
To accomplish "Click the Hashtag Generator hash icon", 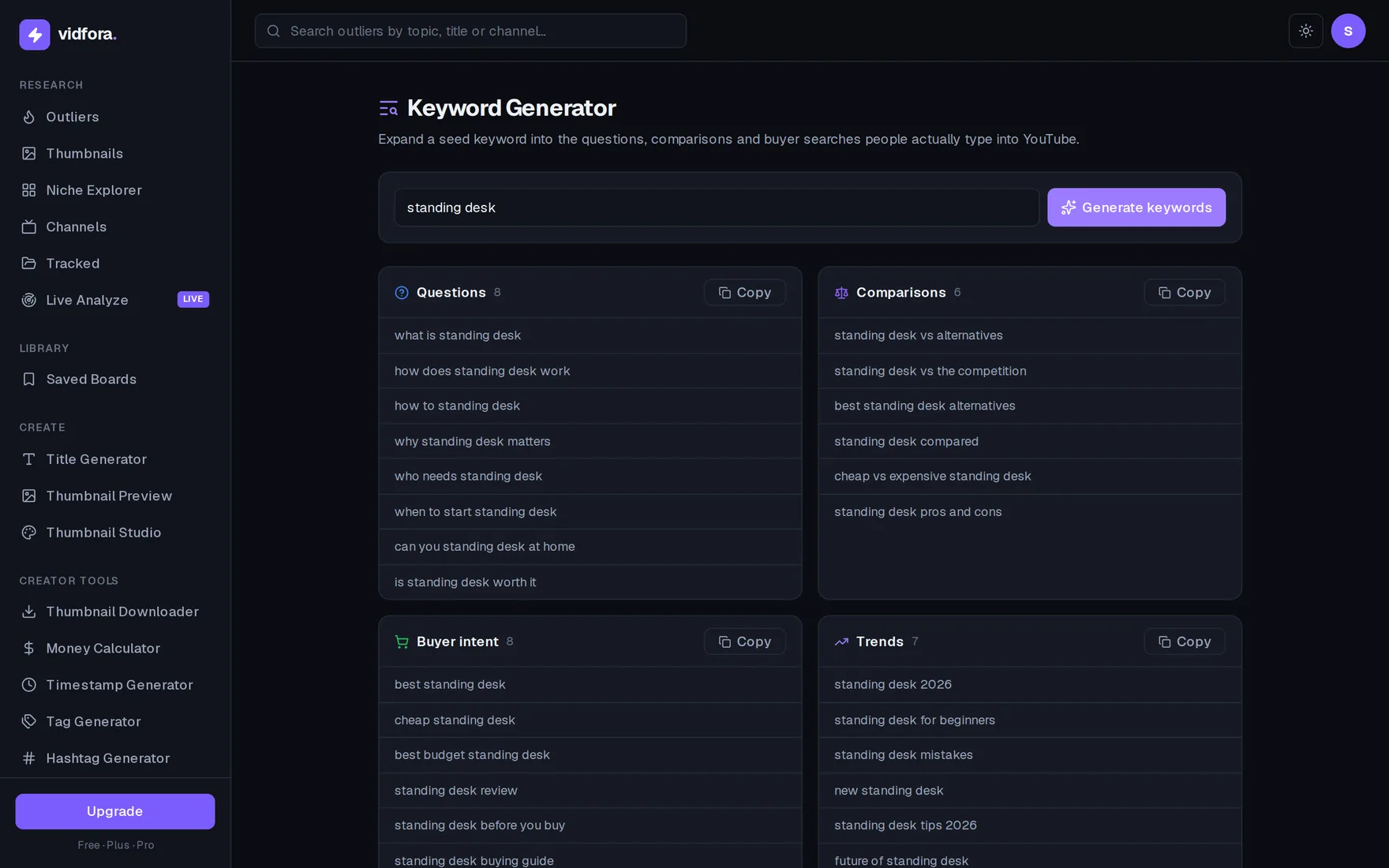I will [x=29, y=758].
